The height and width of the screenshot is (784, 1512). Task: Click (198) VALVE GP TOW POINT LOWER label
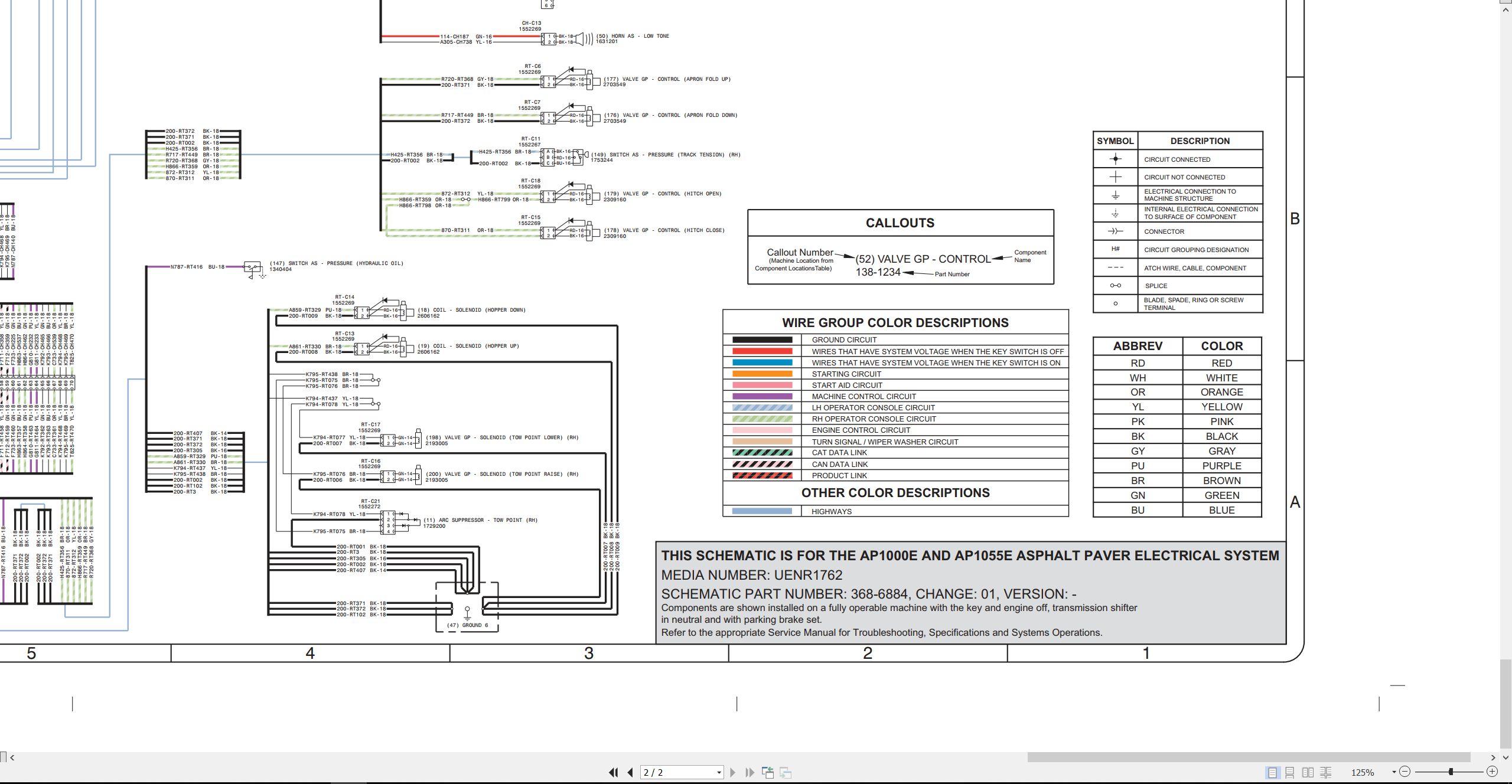502,437
